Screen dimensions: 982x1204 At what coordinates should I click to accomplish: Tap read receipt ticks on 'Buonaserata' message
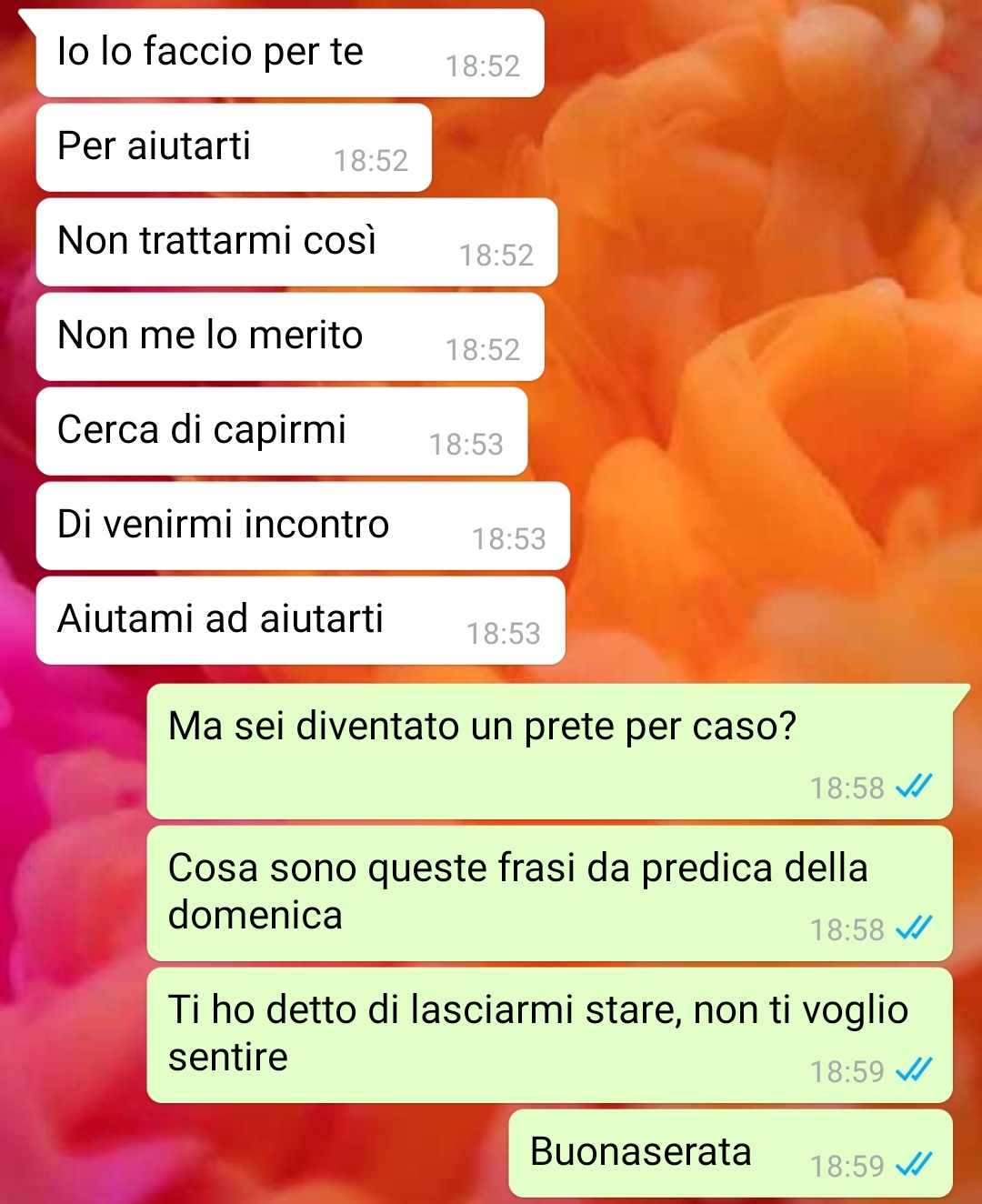pos(914,1164)
